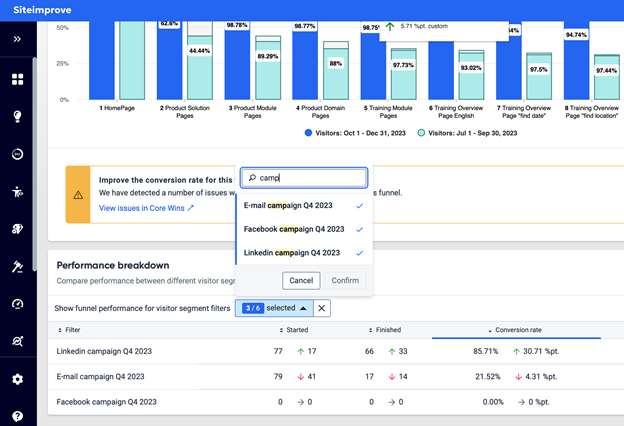Open the accessibility person icon in sidebar
624x426 pixels.
pyautogui.click(x=18, y=192)
